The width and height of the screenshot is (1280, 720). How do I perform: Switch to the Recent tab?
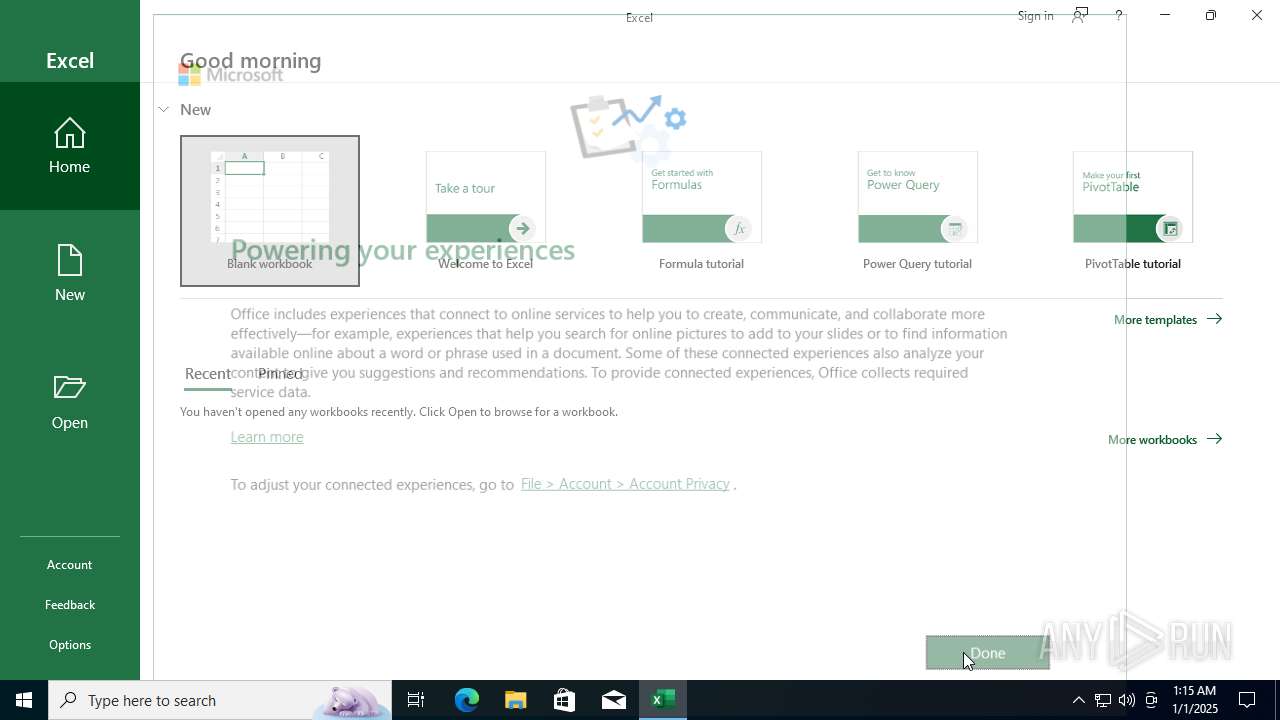(208, 374)
